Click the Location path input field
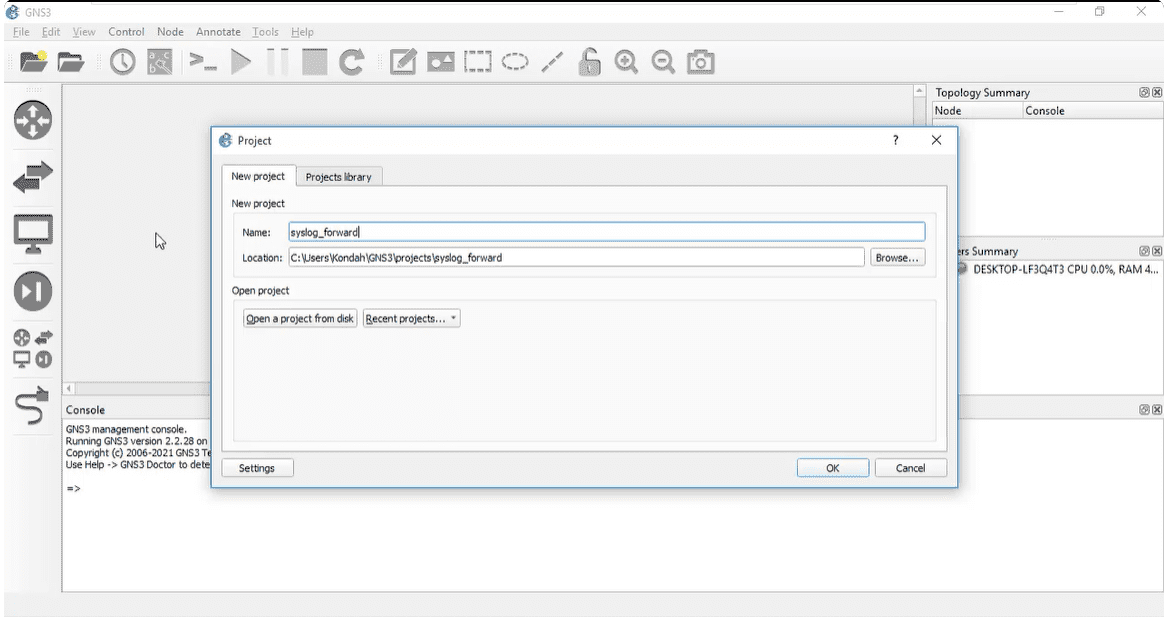 tap(576, 257)
